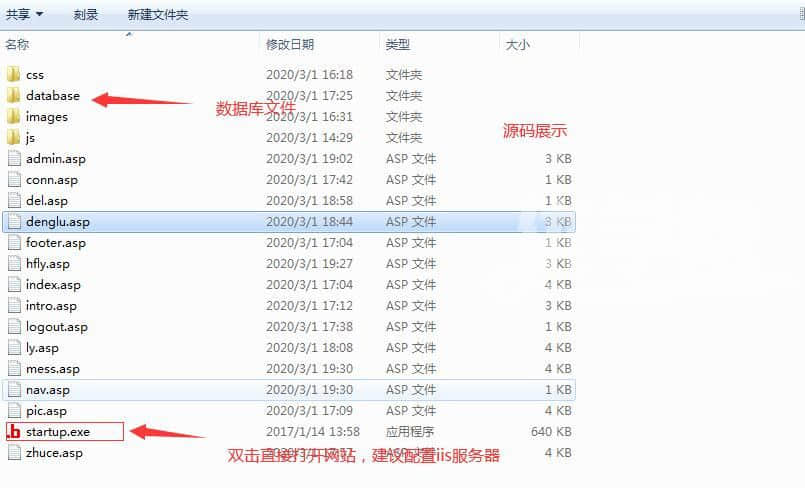
Task: Open the 共享 dropdown menu
Action: click(x=25, y=15)
